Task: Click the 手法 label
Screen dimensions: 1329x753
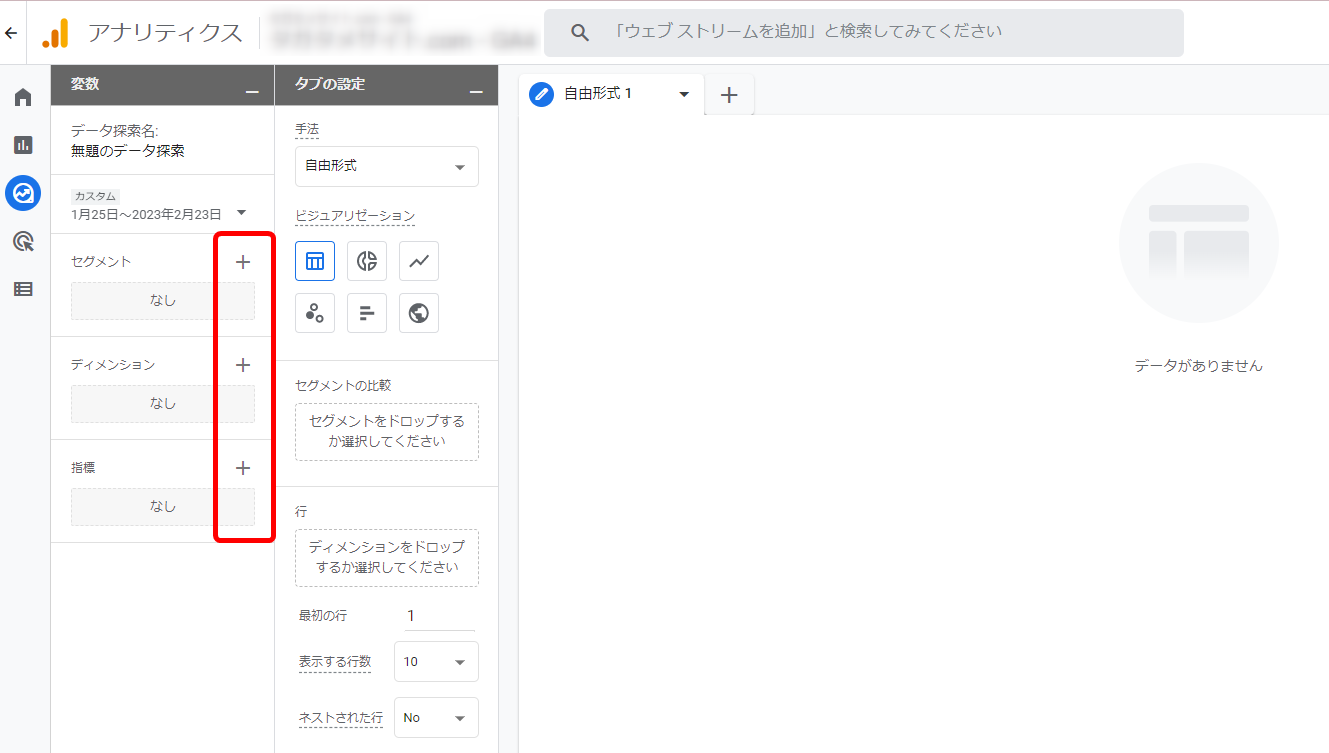Action: pyautogui.click(x=307, y=130)
